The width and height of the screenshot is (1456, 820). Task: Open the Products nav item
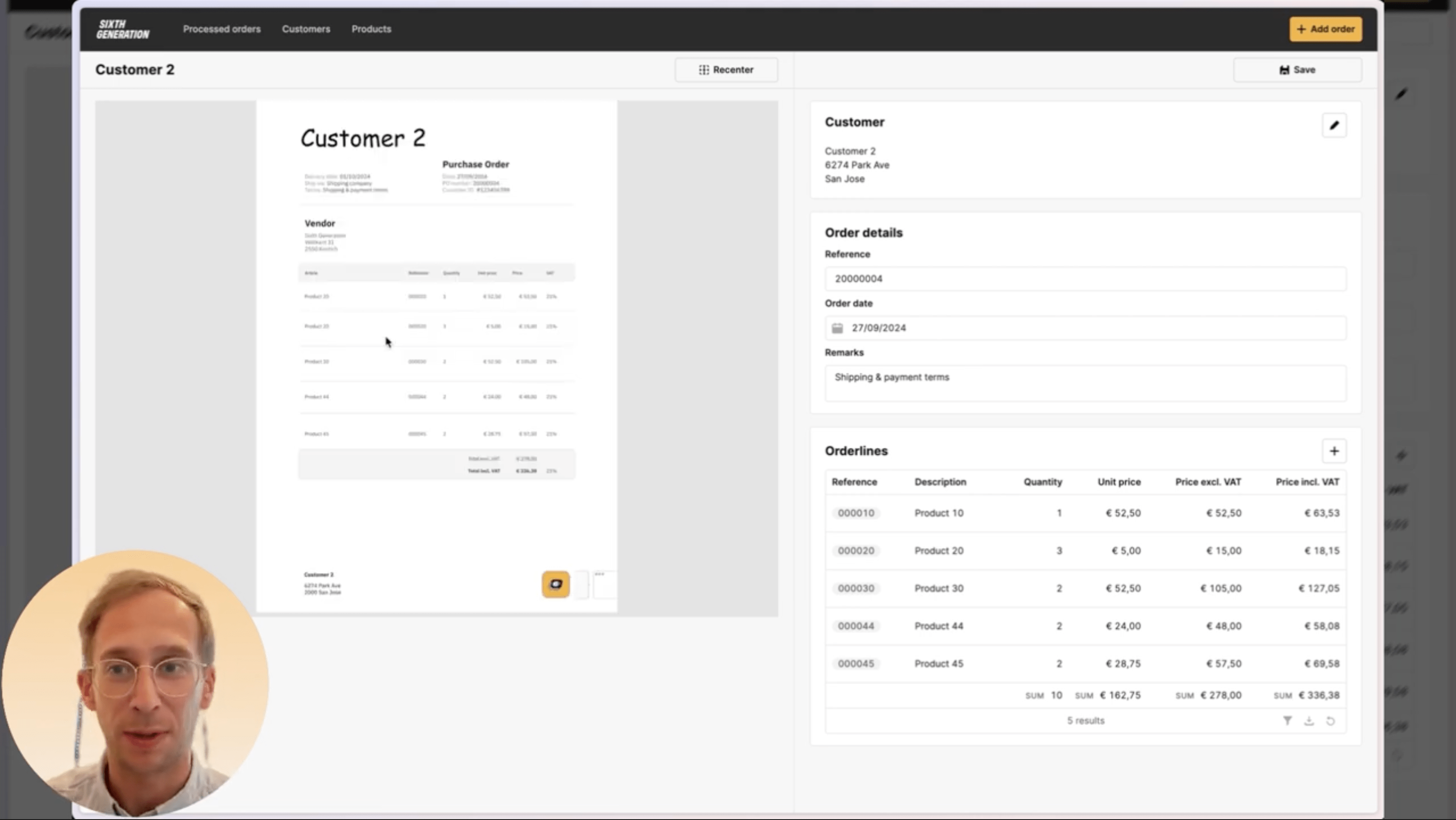coord(371,29)
